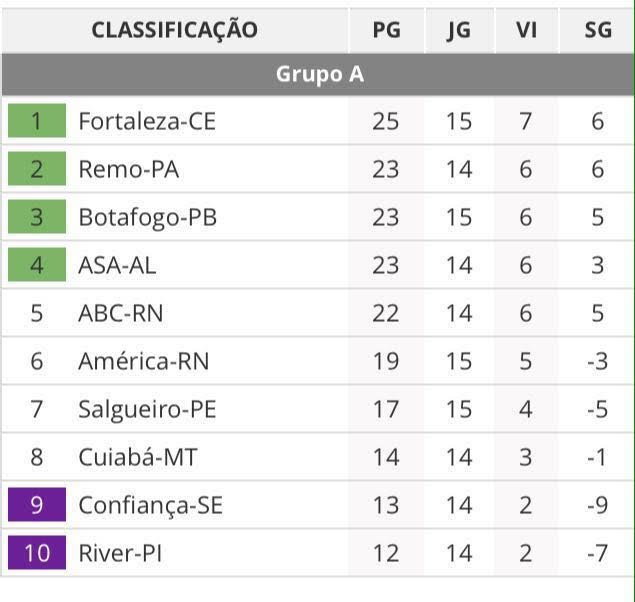This screenshot has height=602, width=635.
Task: Click the purple position 10 badge
Action: (37, 553)
